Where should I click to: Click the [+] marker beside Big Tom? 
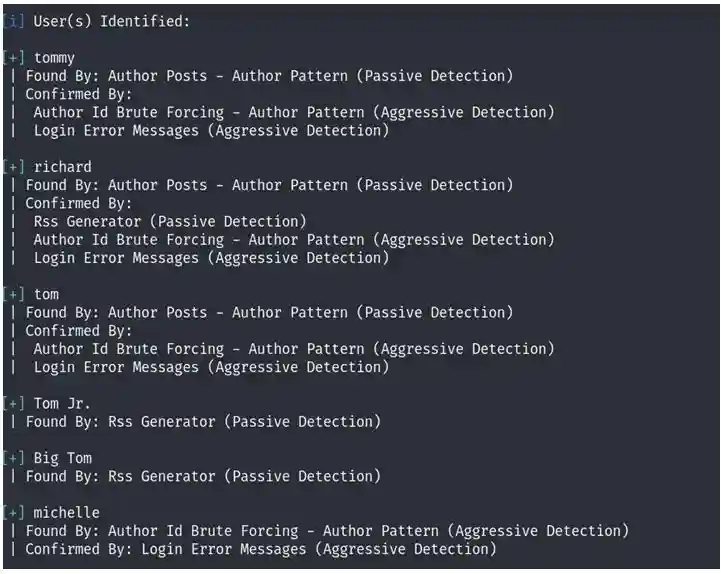click(x=13, y=459)
